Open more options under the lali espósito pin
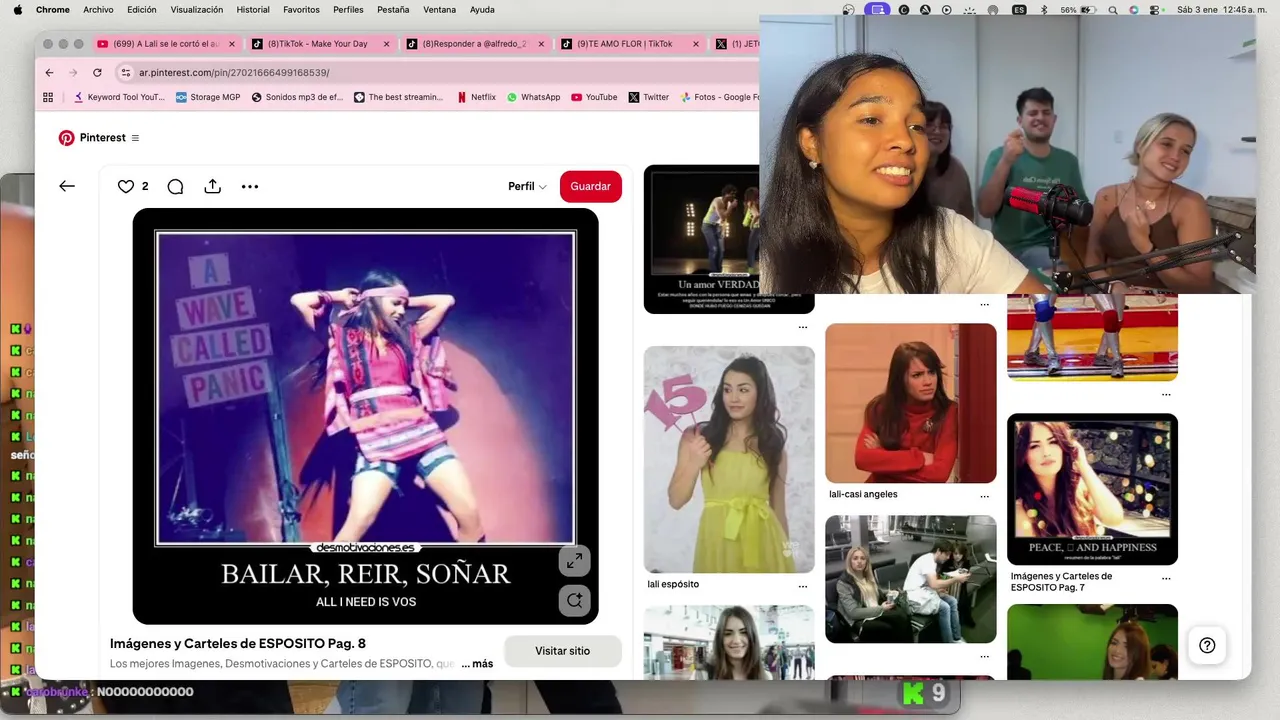The width and height of the screenshot is (1280, 720). click(802, 586)
